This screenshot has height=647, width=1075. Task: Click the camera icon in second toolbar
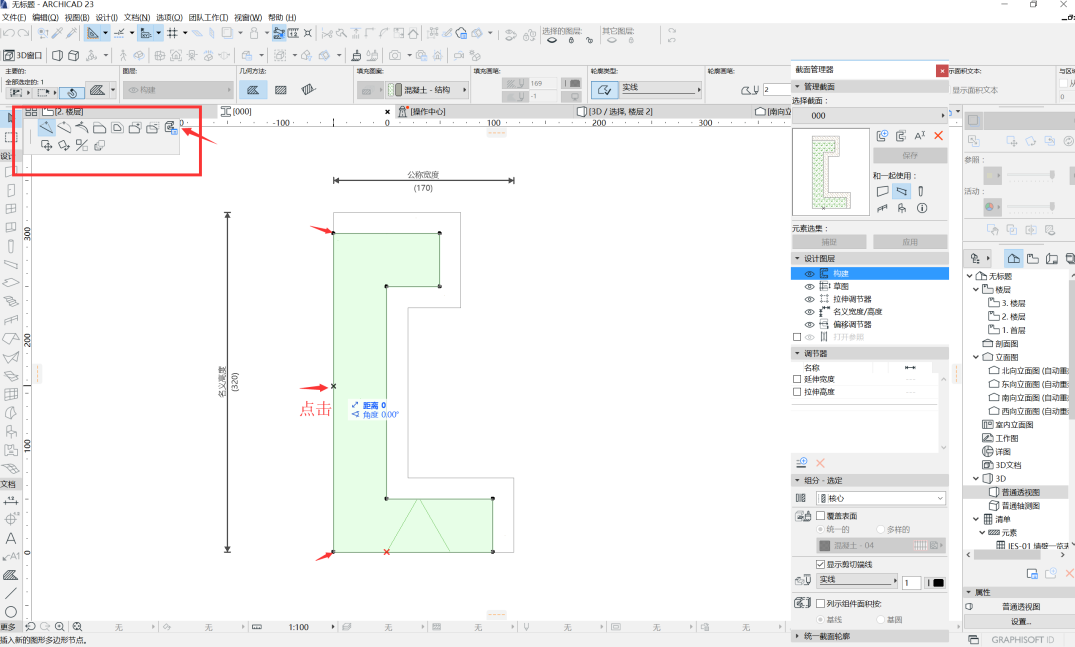(395, 55)
